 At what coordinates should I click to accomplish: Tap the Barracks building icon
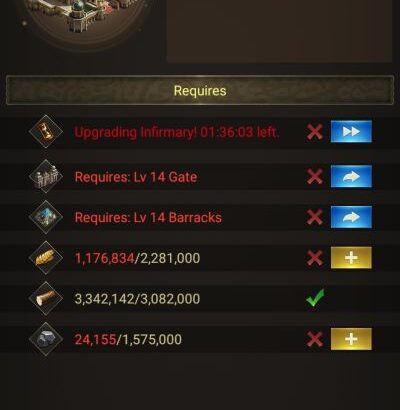(46, 217)
